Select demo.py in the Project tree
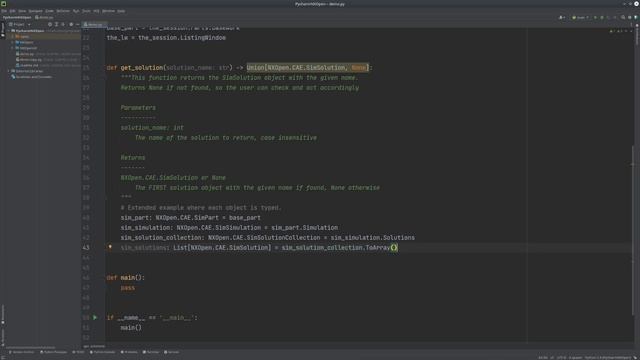Screen dimensions: 640x360 25,53
